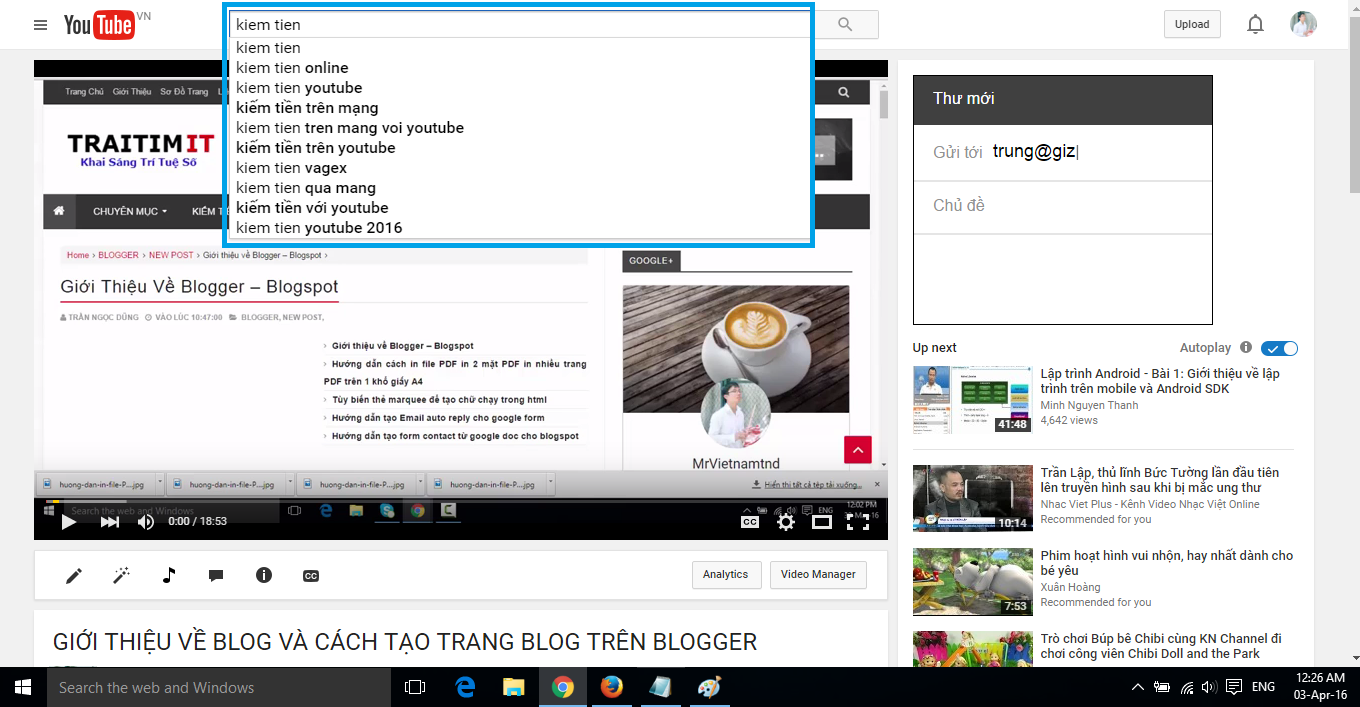Expand the hidden system tray icons
Image resolution: width=1360 pixels, height=707 pixels.
[x=1138, y=687]
